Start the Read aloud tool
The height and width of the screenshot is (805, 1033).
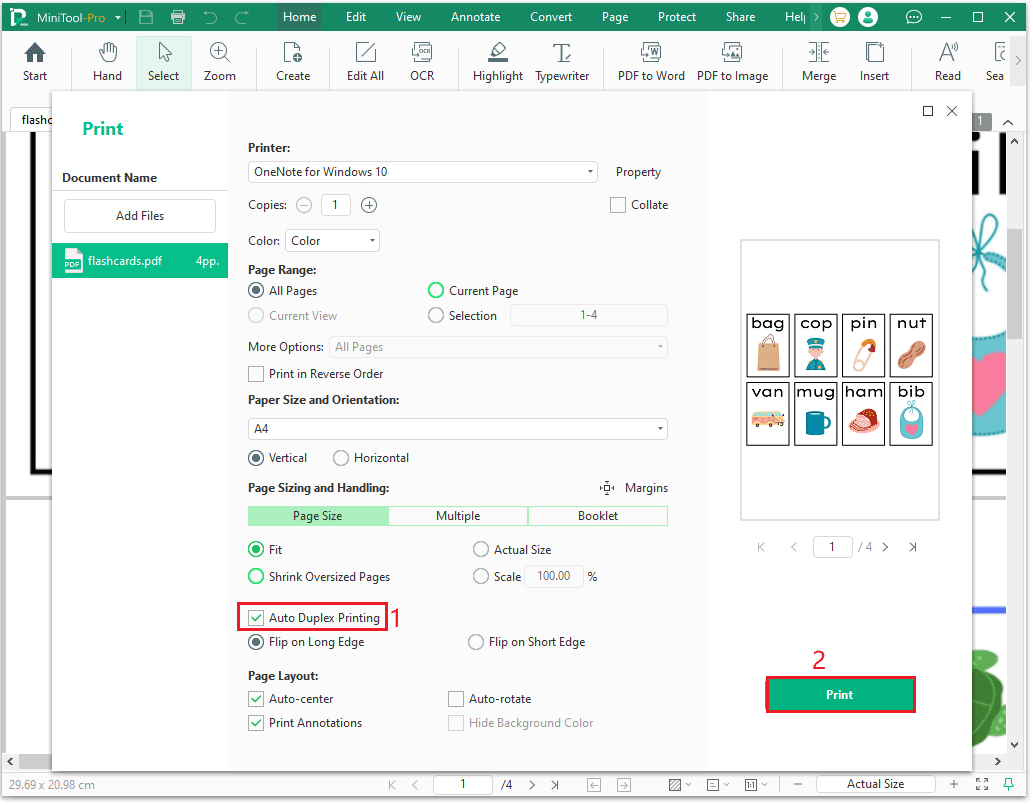[947, 63]
